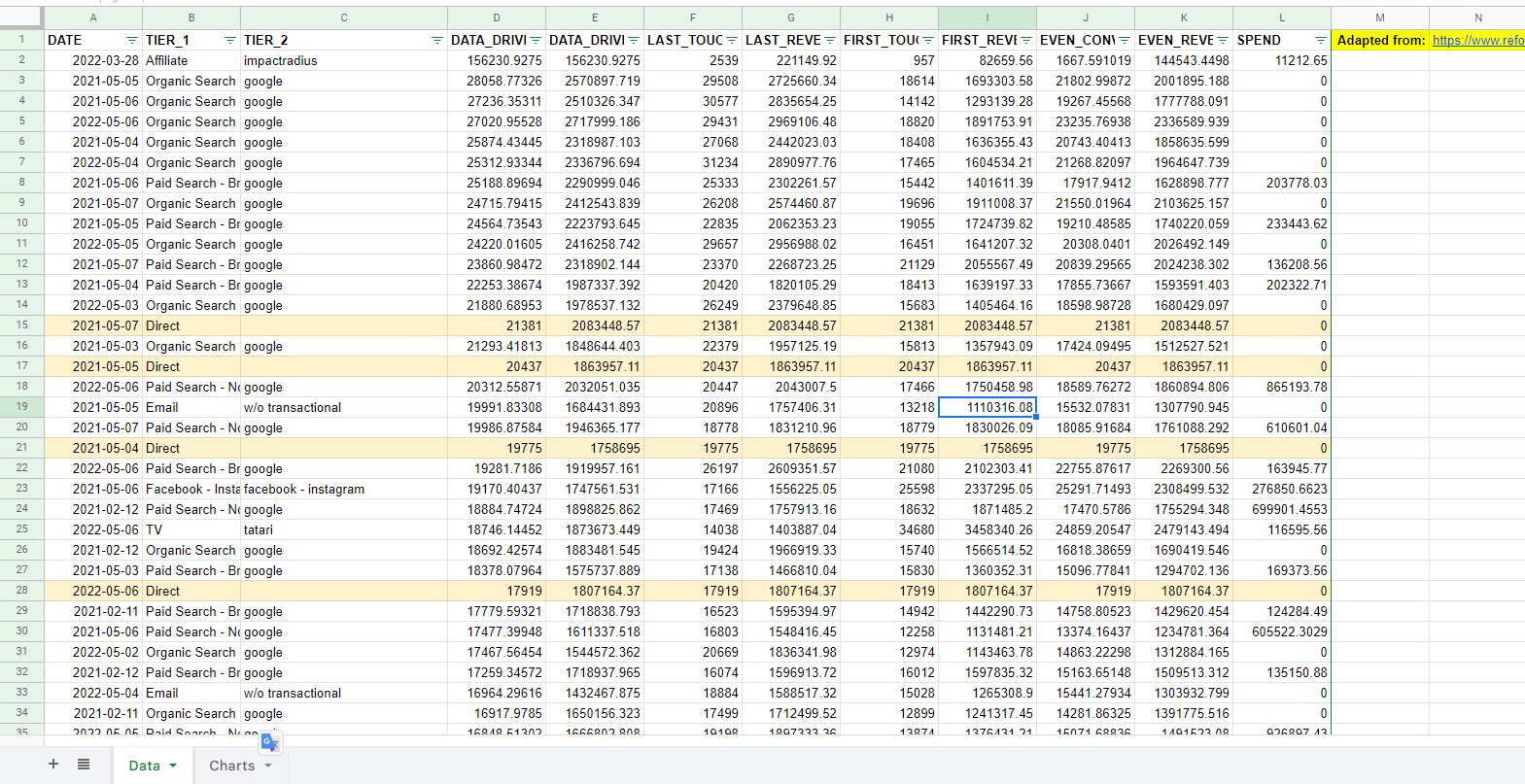Click the filter icon in column I header cell
Image resolution: width=1525 pixels, height=784 pixels.
pyautogui.click(x=1025, y=40)
